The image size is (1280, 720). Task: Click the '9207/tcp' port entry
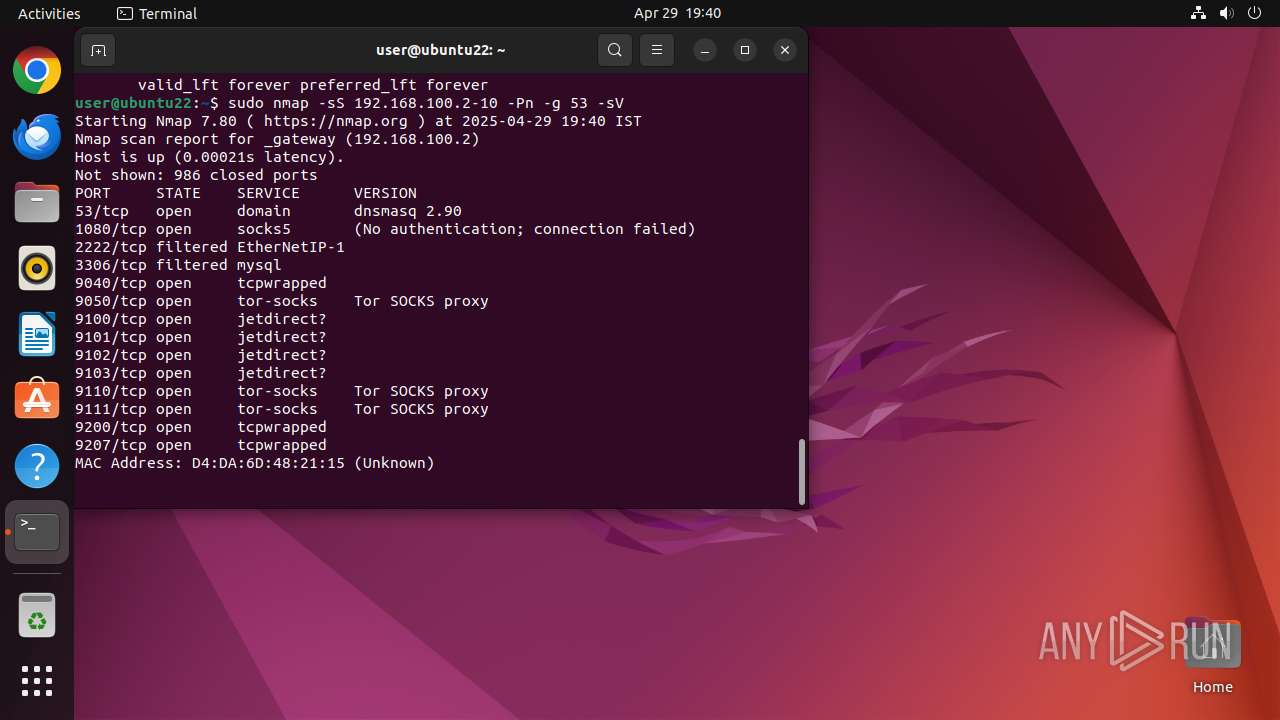click(x=110, y=445)
